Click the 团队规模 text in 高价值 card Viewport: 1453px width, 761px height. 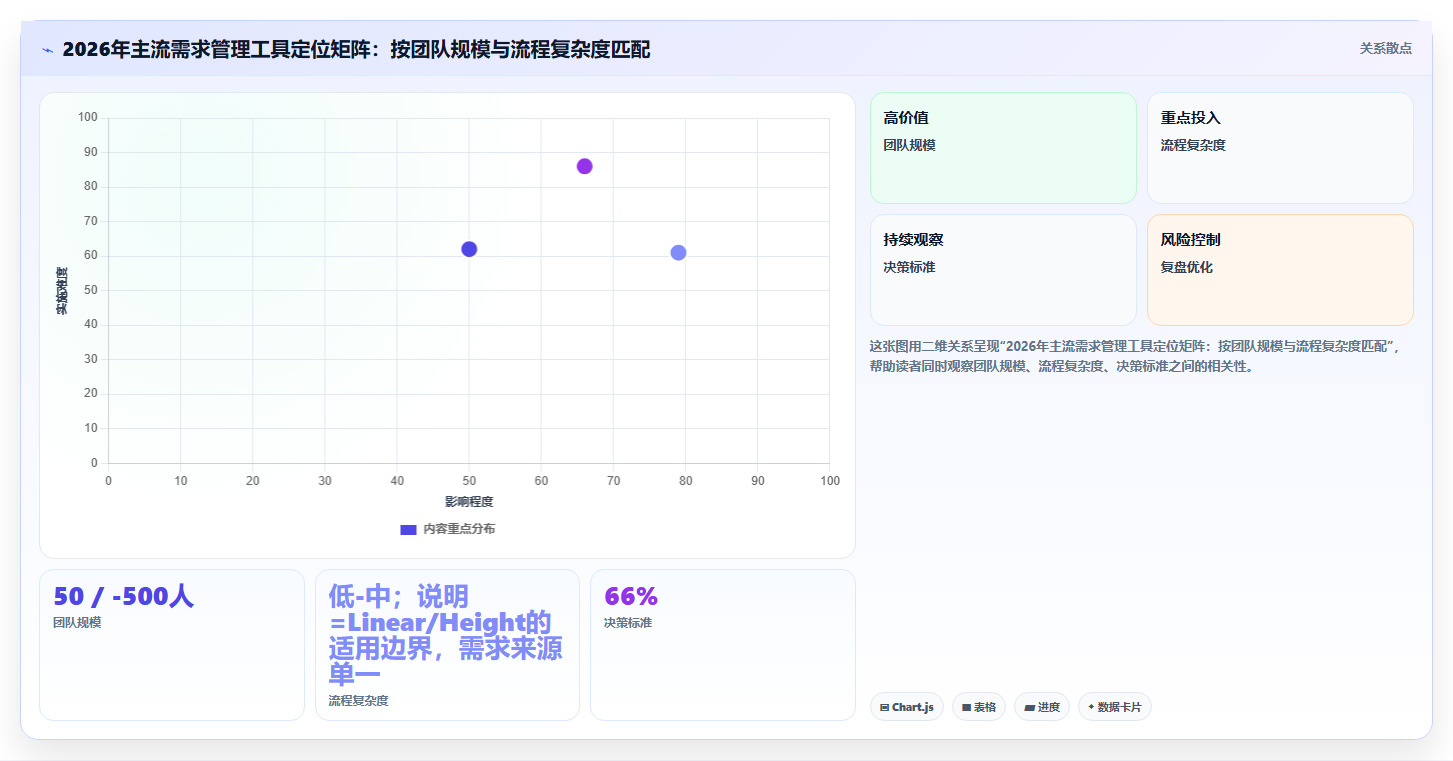point(910,145)
